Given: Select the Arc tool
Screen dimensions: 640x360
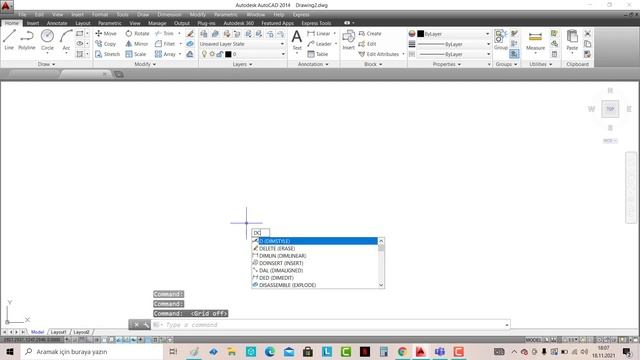Looking at the screenshot, I should pos(66,40).
